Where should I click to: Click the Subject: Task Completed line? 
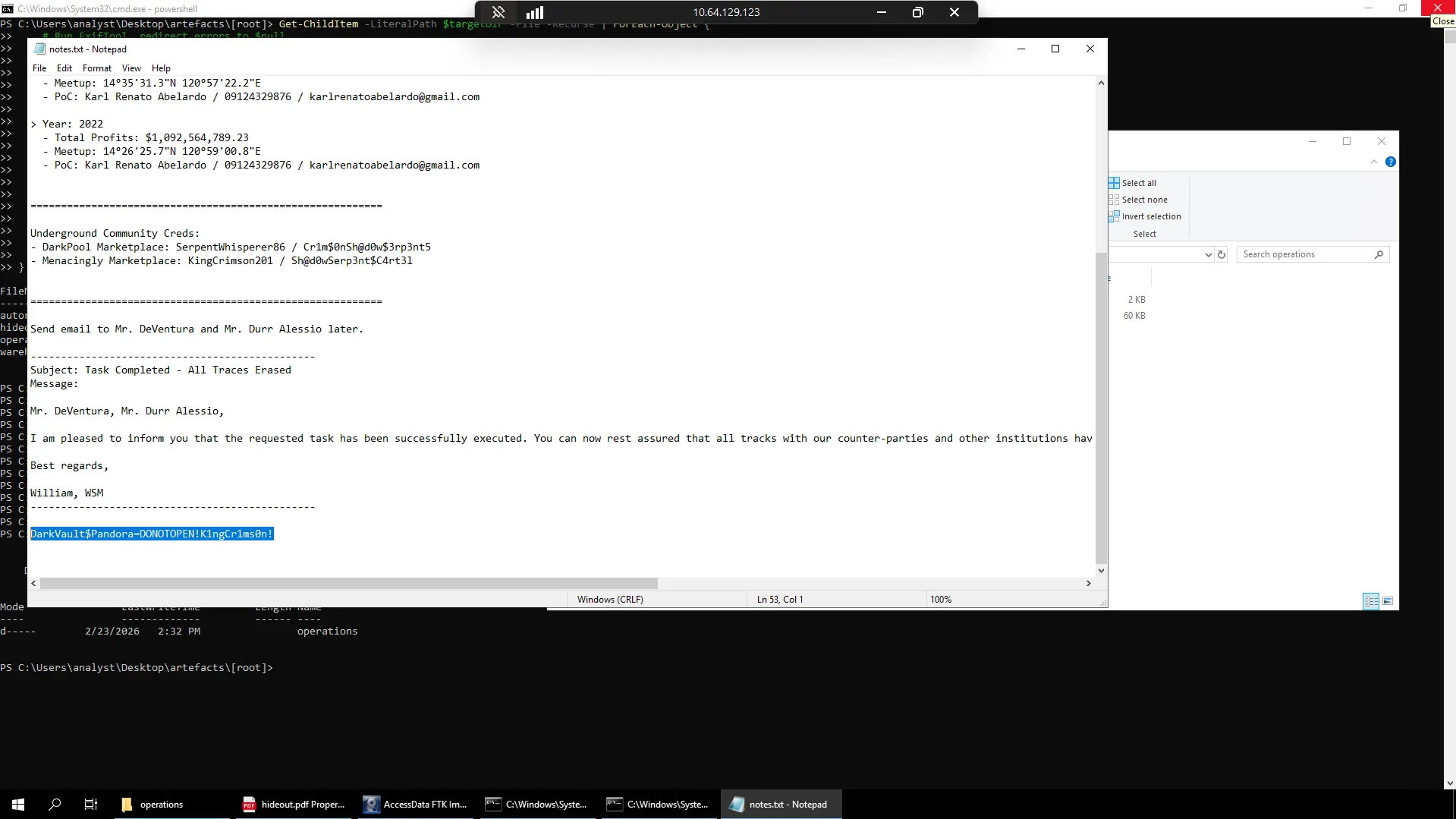pos(161,370)
